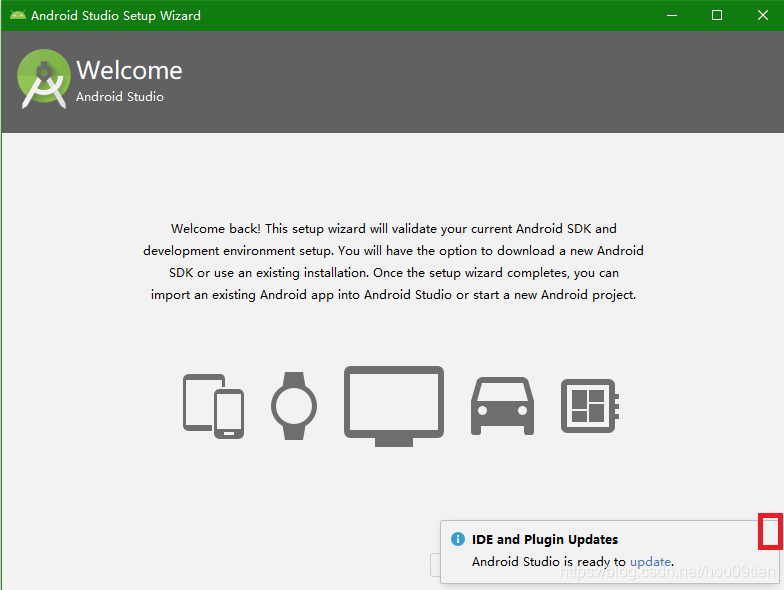Click the Android robot icon in title bar

click(18, 15)
